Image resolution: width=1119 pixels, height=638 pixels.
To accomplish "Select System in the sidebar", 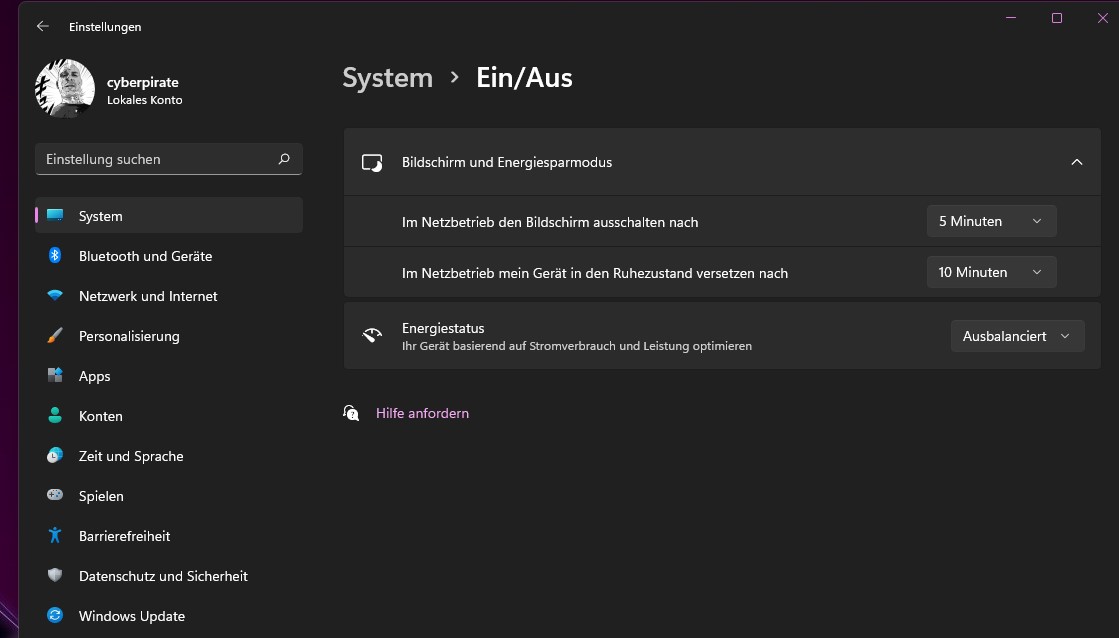I will 168,216.
